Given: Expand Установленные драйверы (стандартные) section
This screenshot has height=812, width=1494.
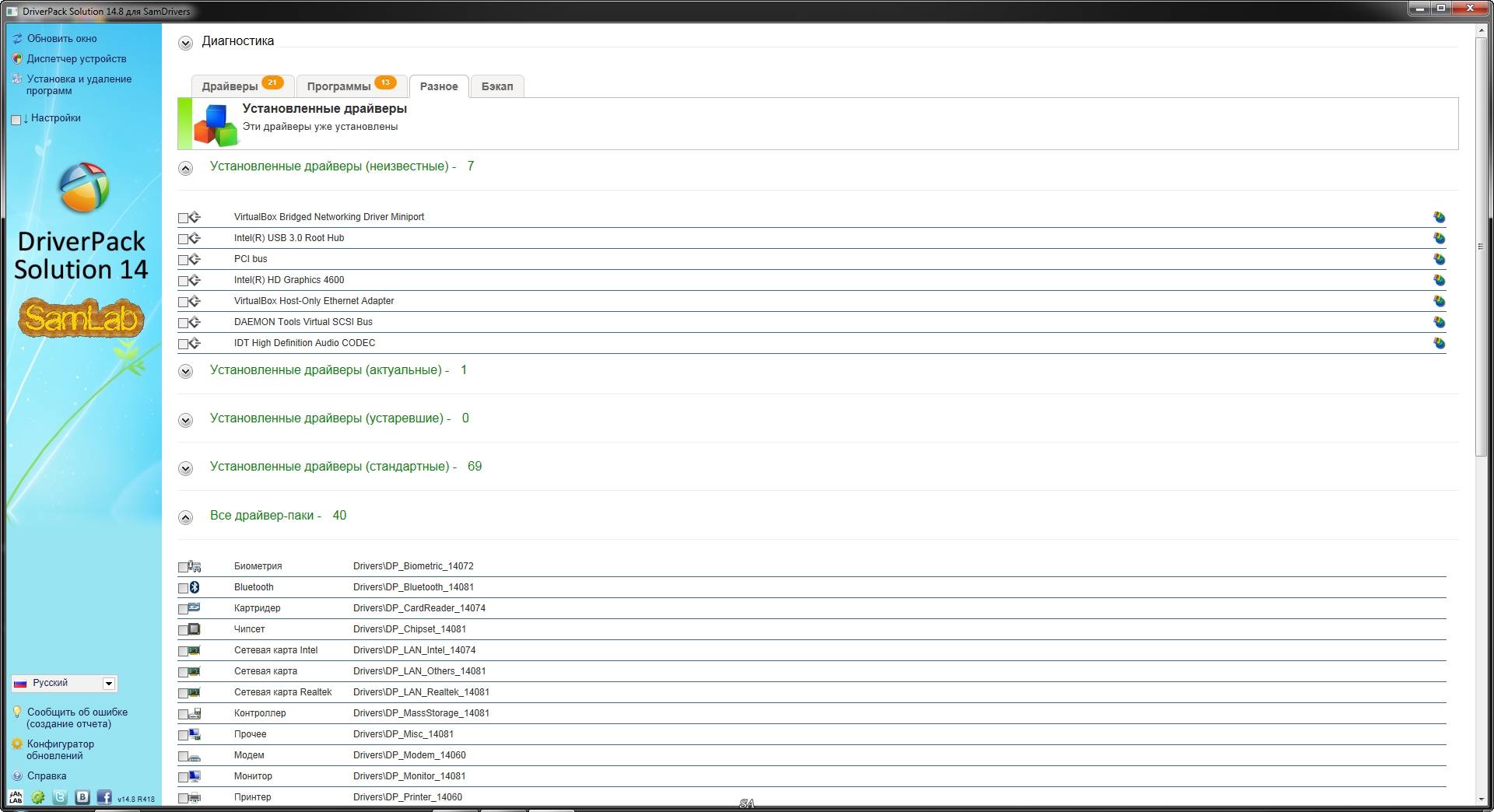Looking at the screenshot, I should tap(185, 468).
